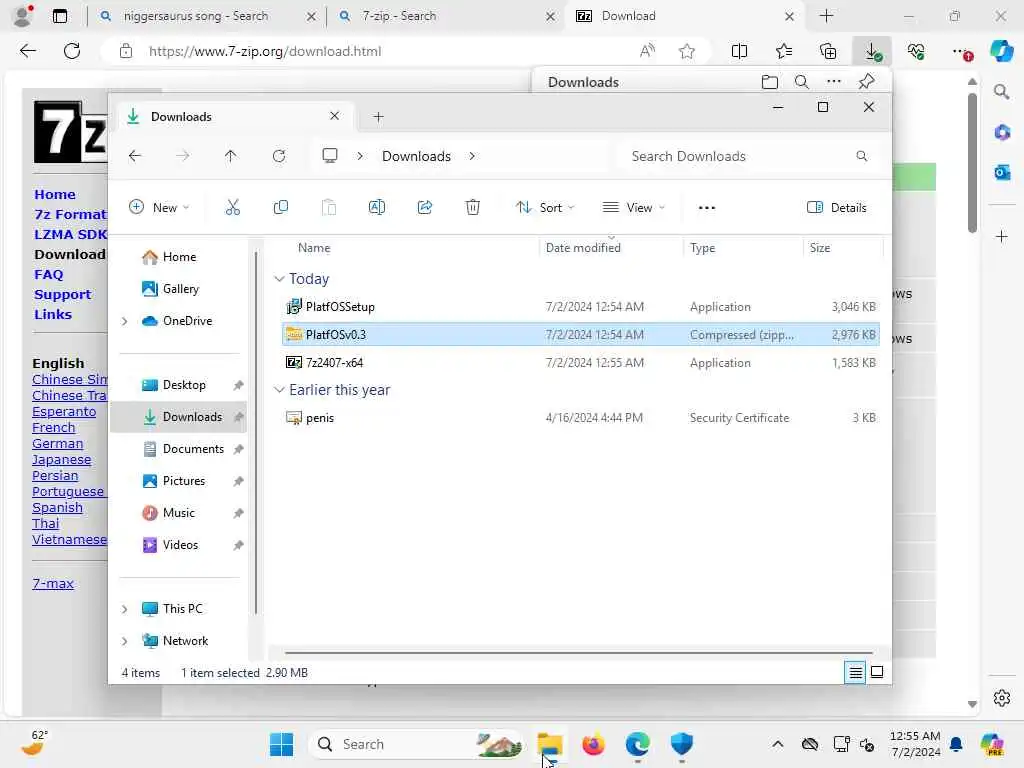Click the Explorer horizontal scrollbar
Image resolution: width=1024 pixels, height=768 pixels.
tap(579, 652)
